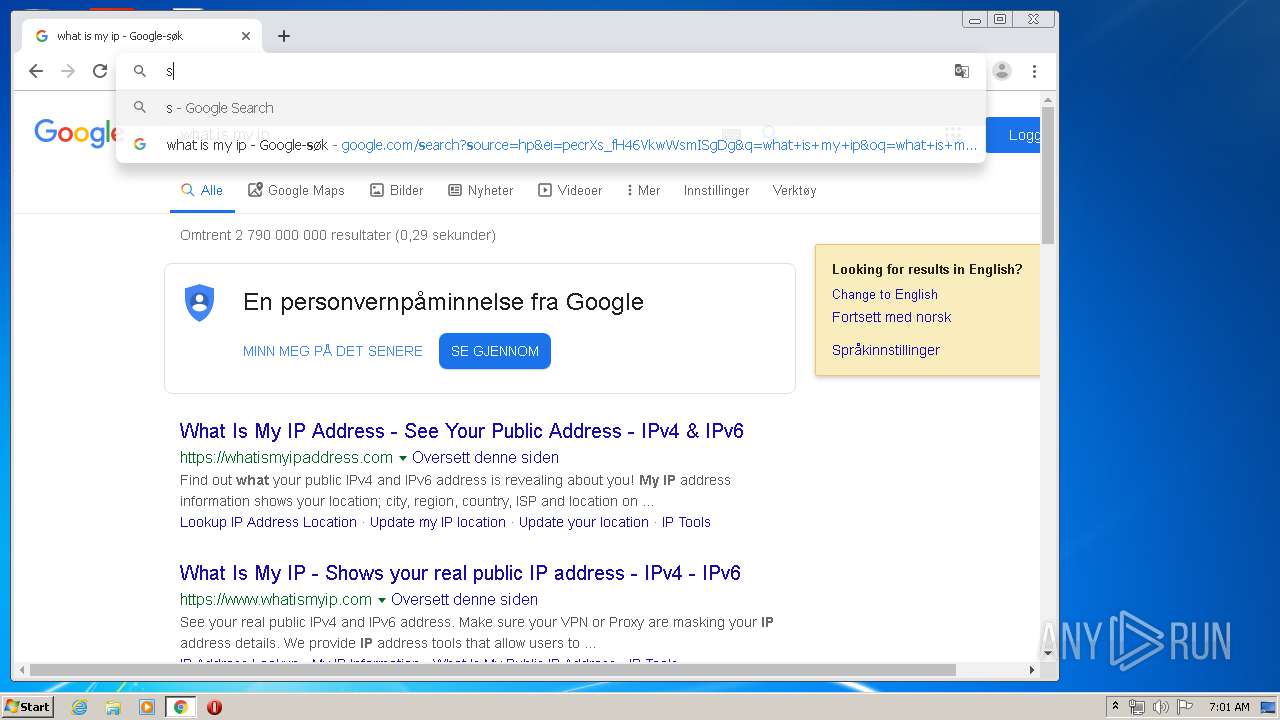This screenshot has width=1280, height=720.
Task: Click the horizontal scrollbar right arrow
Action: click(x=1032, y=670)
